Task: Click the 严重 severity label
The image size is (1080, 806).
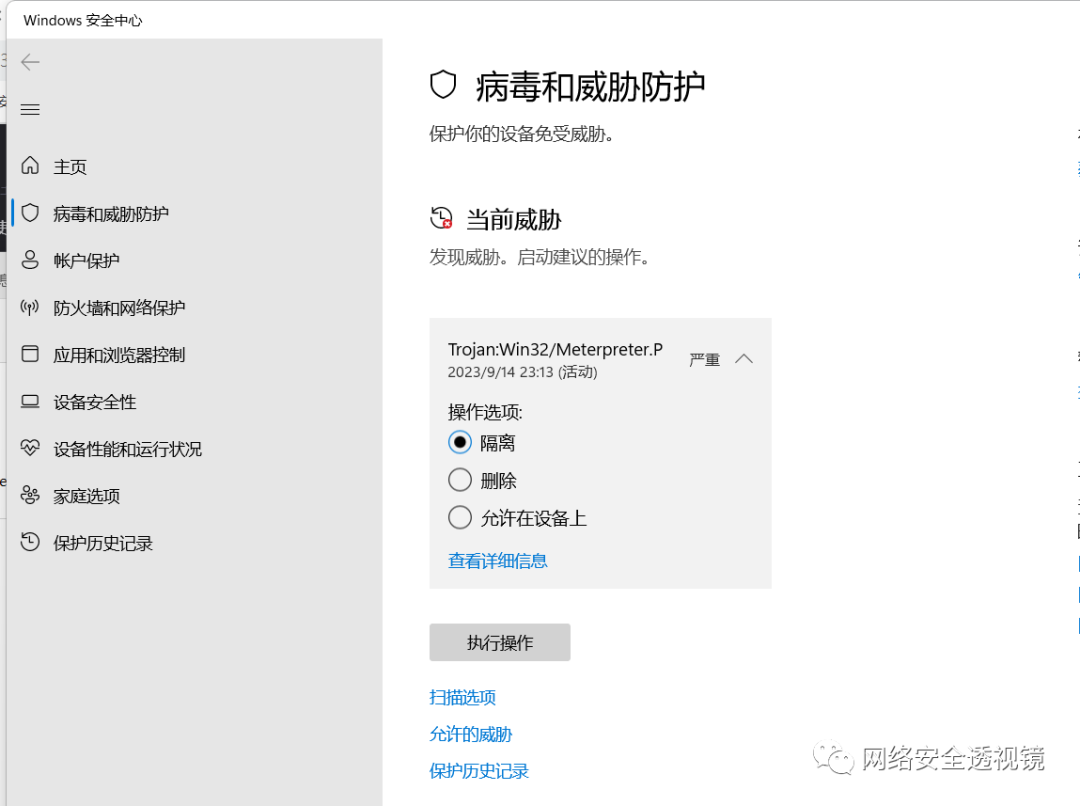Action: [705, 360]
